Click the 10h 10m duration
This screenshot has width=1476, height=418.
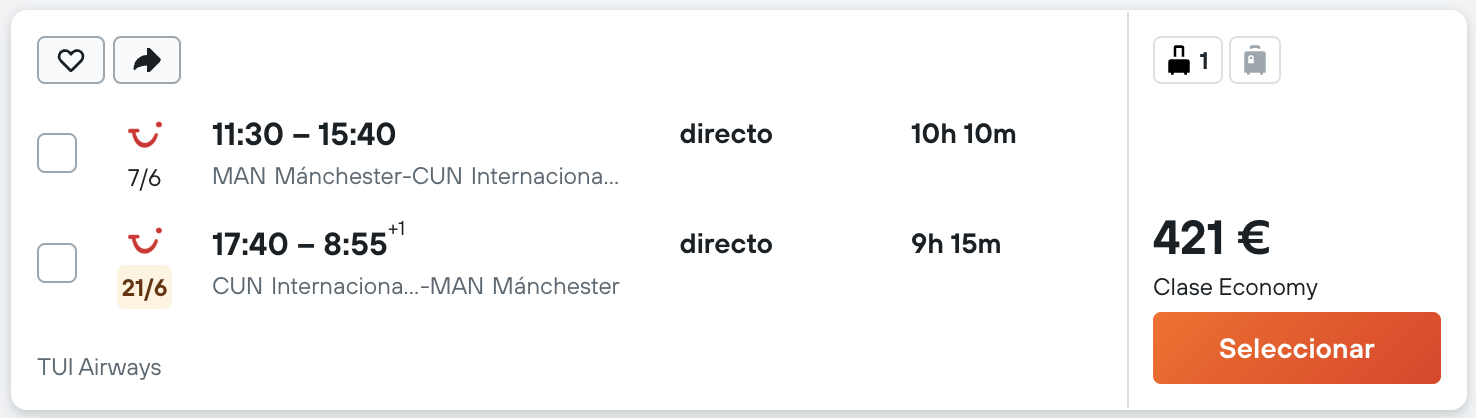pos(963,134)
